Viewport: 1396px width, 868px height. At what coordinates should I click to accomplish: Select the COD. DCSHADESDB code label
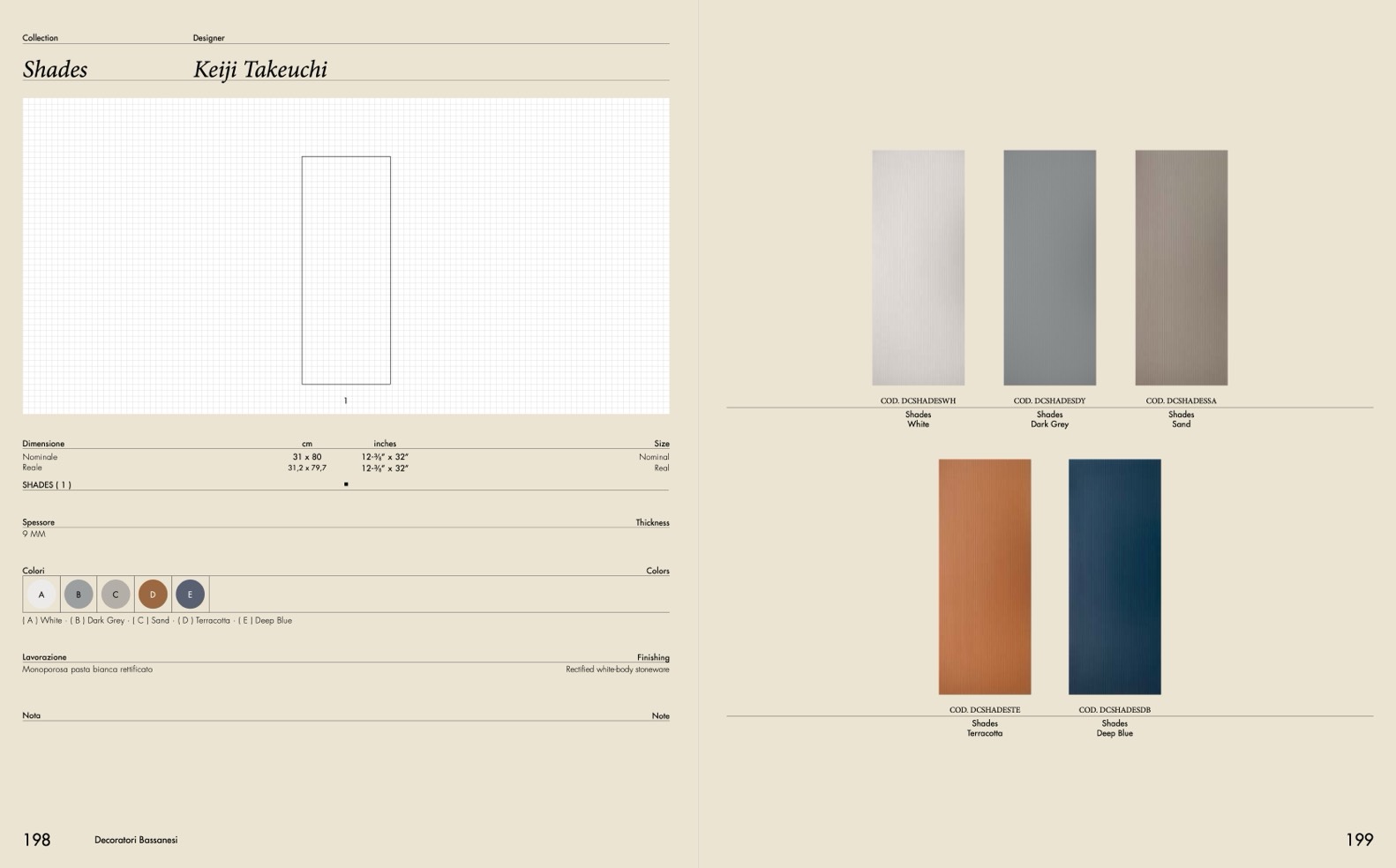click(x=1115, y=709)
